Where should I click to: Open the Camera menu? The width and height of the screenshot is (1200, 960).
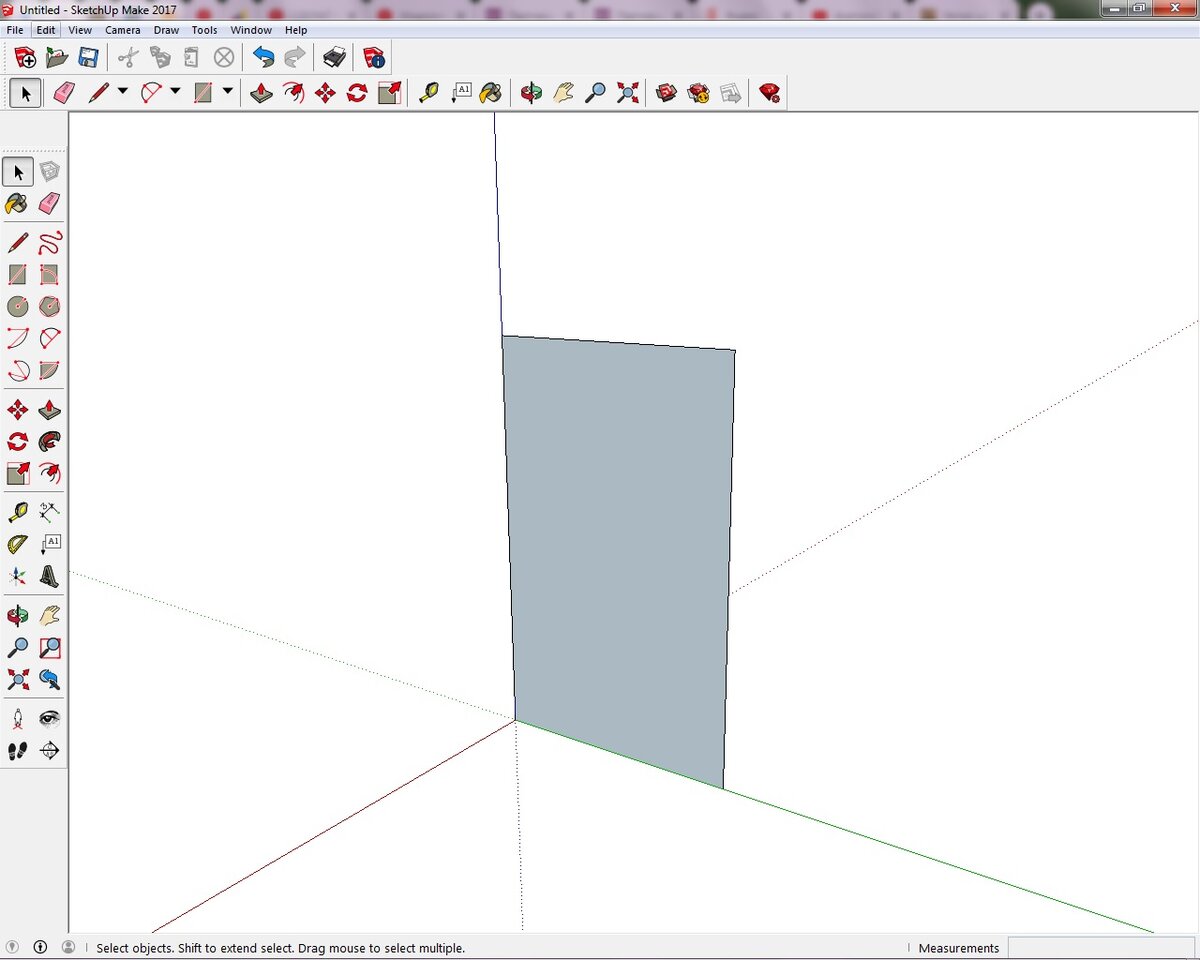(x=123, y=30)
